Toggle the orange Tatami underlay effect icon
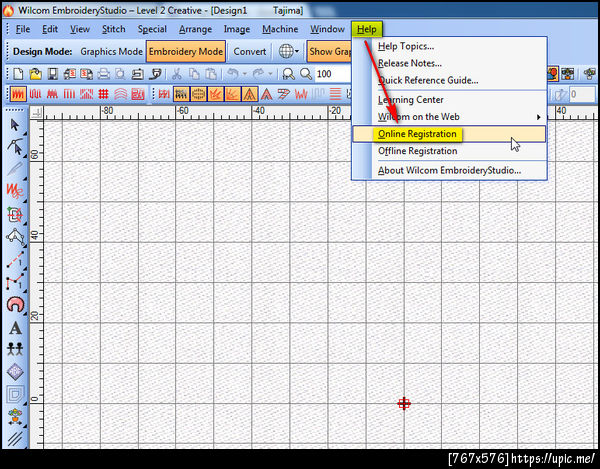 [x=181, y=94]
